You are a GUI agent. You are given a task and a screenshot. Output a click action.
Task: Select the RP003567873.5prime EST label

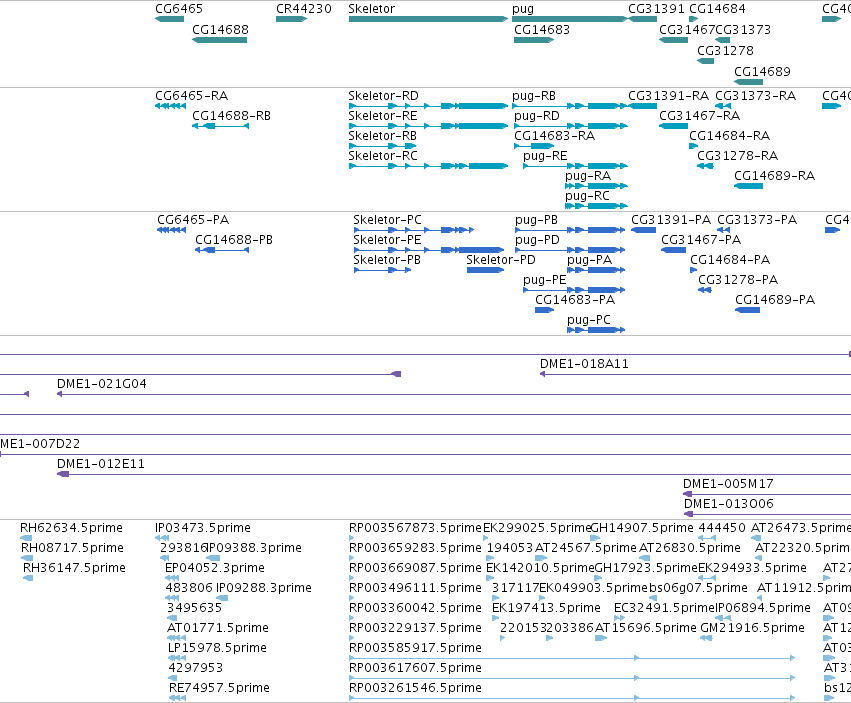click(415, 528)
